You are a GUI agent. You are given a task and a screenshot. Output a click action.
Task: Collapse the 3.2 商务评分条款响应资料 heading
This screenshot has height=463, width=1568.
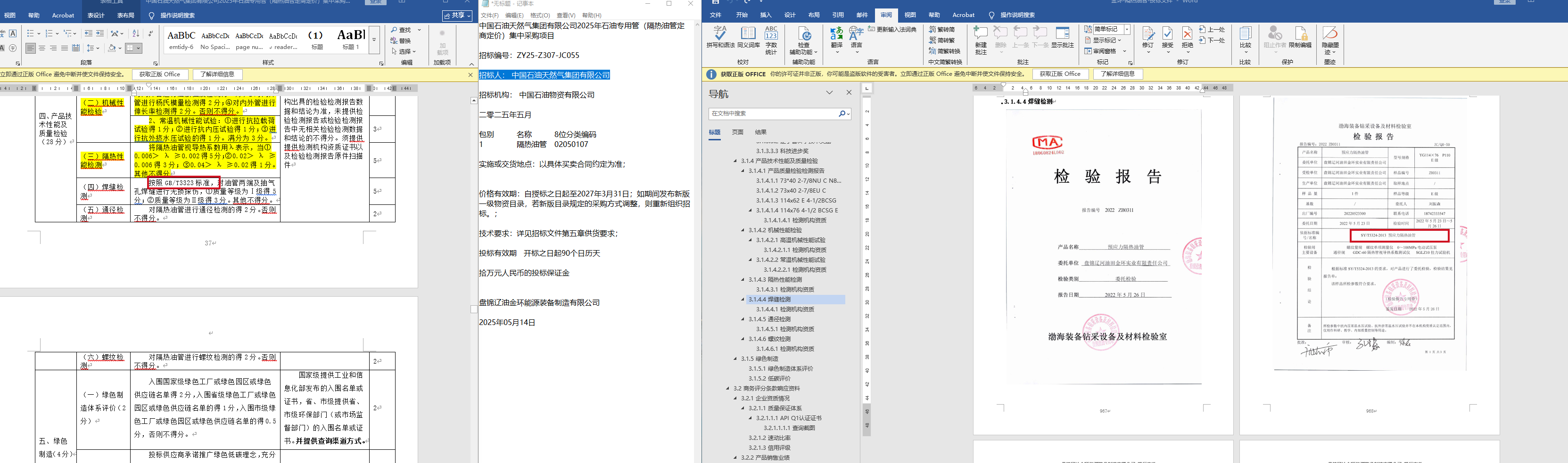727,388
